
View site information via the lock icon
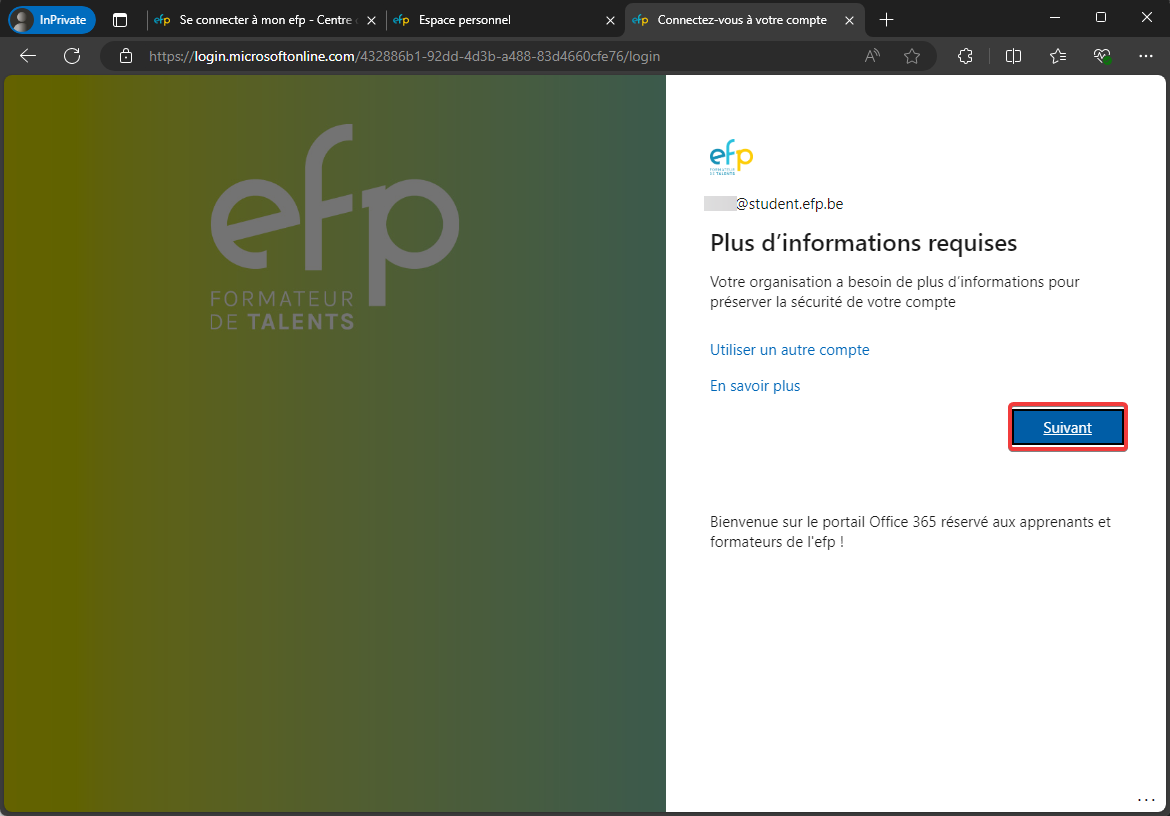pos(126,56)
